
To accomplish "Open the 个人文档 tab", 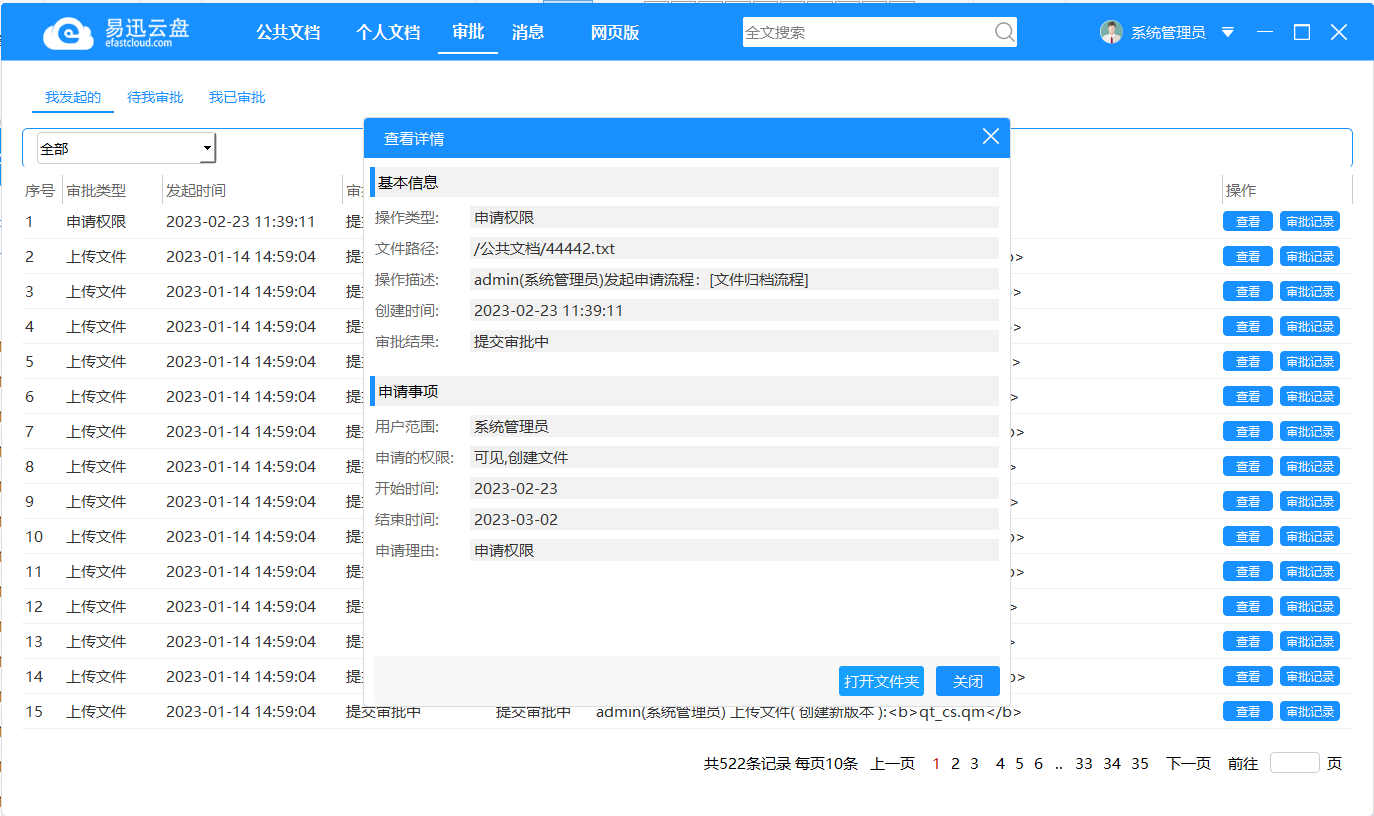I will pos(388,32).
